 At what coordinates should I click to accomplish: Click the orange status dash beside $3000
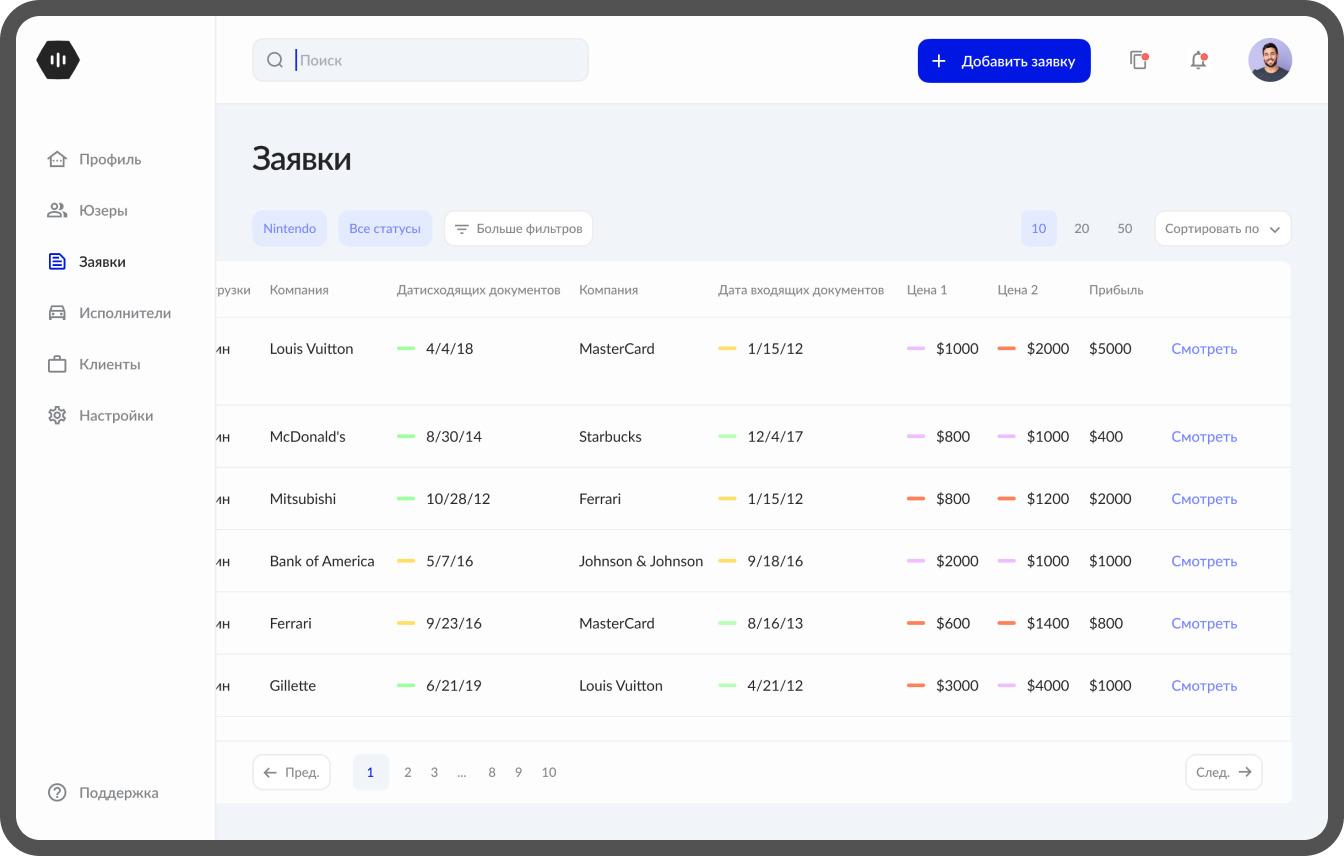point(916,685)
